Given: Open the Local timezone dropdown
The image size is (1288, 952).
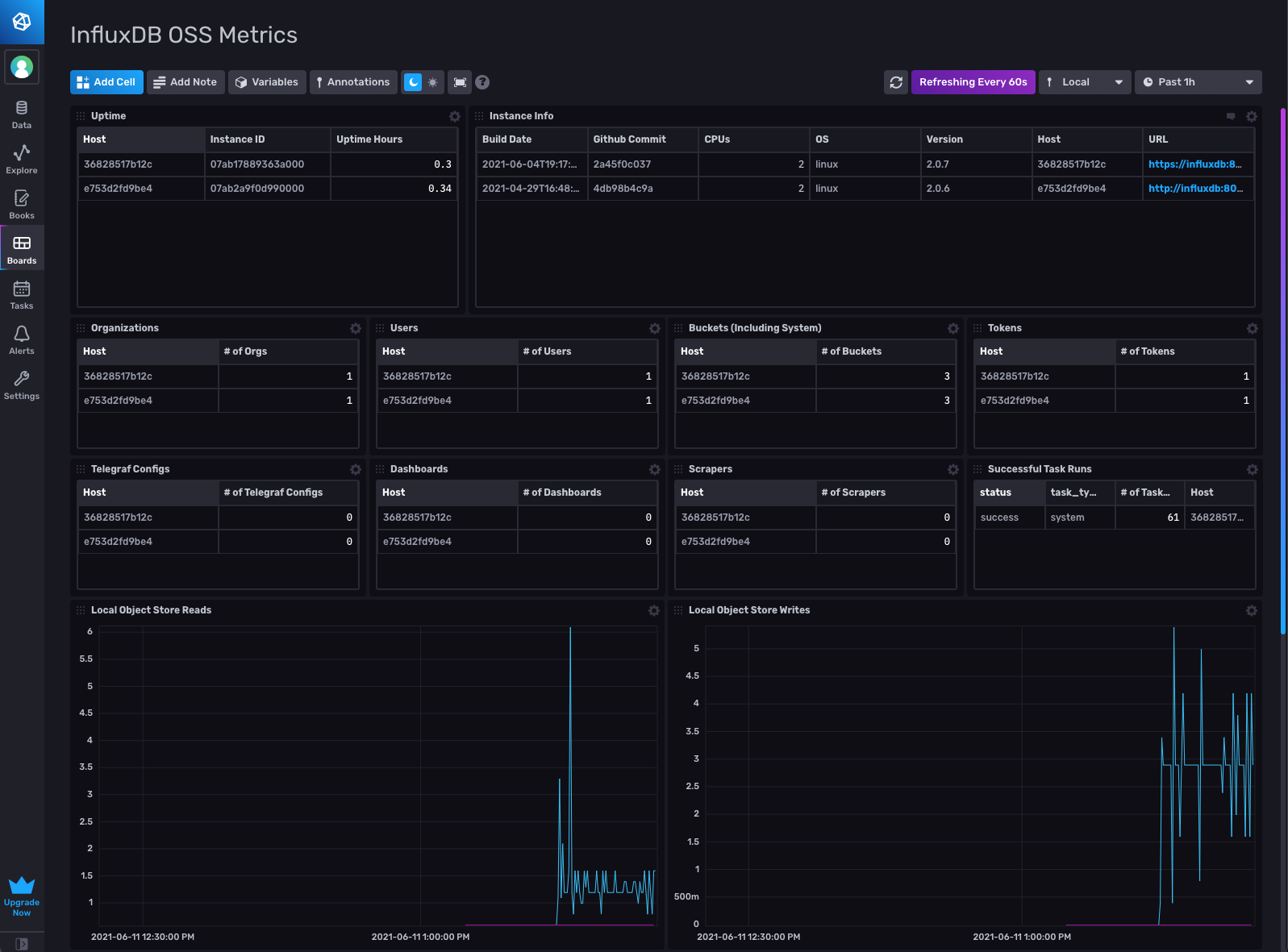Looking at the screenshot, I should pos(1085,82).
